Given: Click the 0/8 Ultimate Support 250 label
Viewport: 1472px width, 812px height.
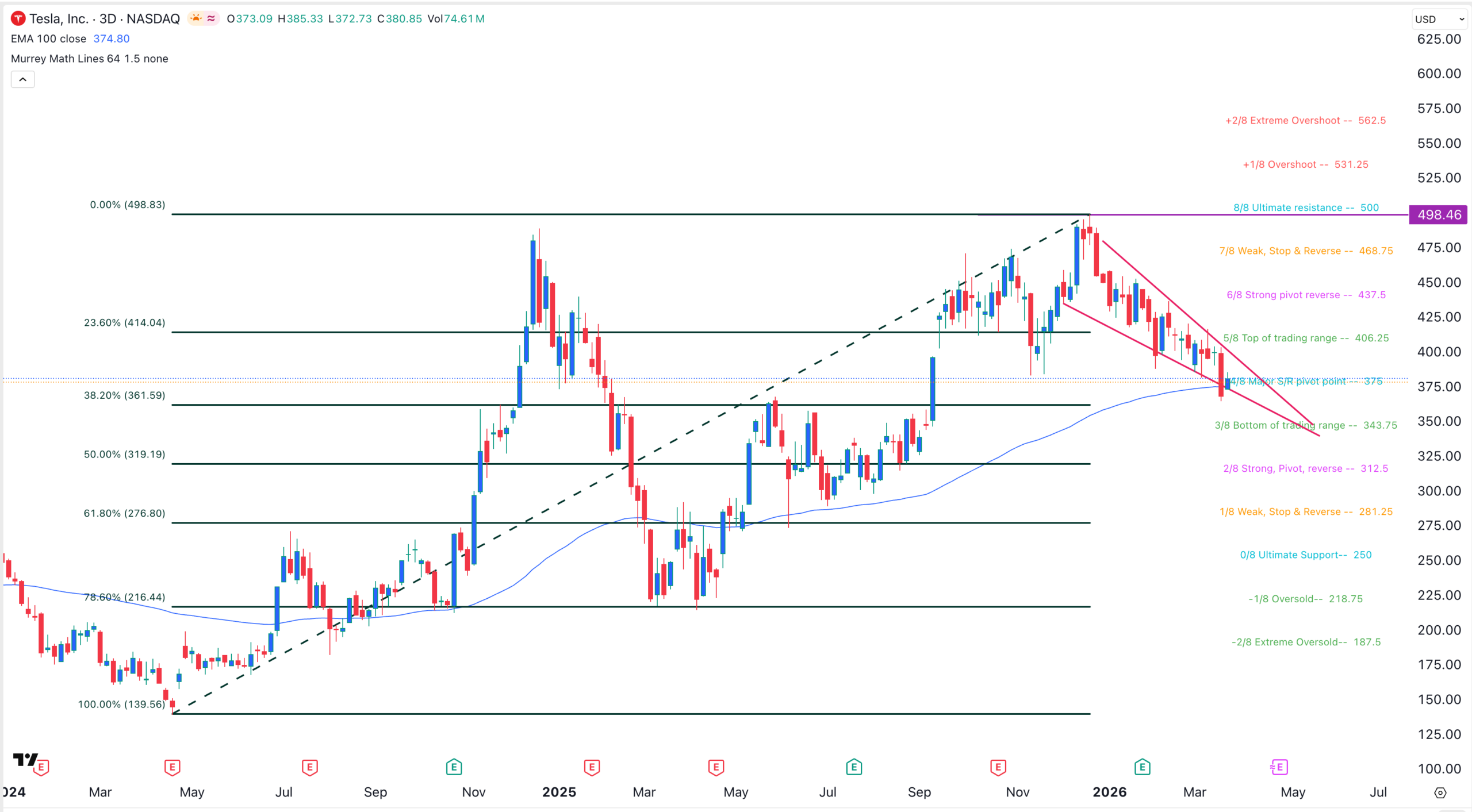Looking at the screenshot, I should click(1306, 555).
